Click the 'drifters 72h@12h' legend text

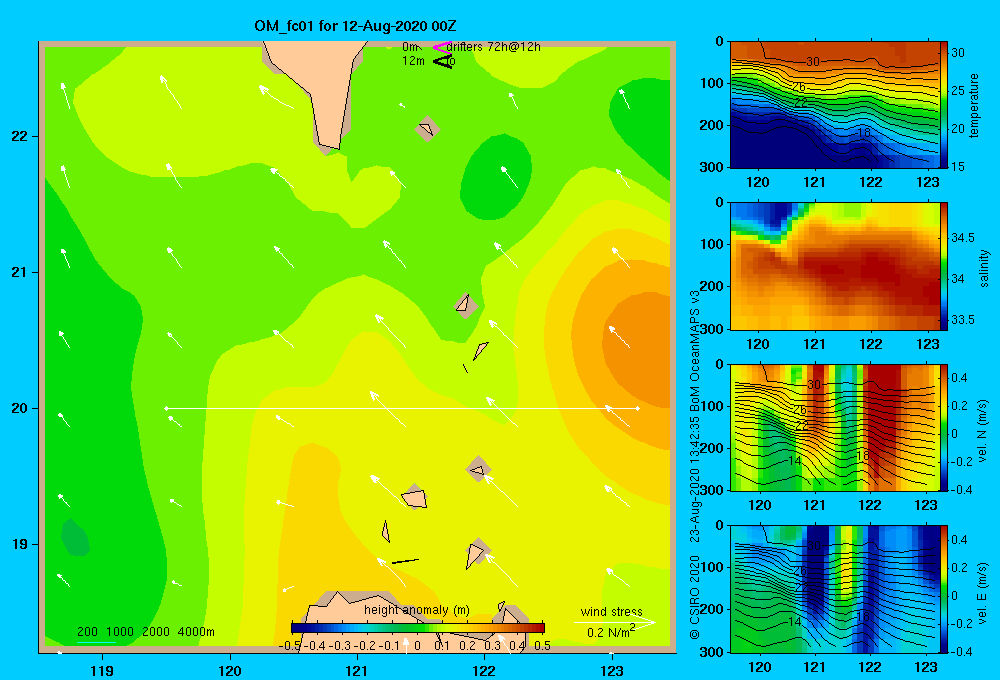(493, 47)
